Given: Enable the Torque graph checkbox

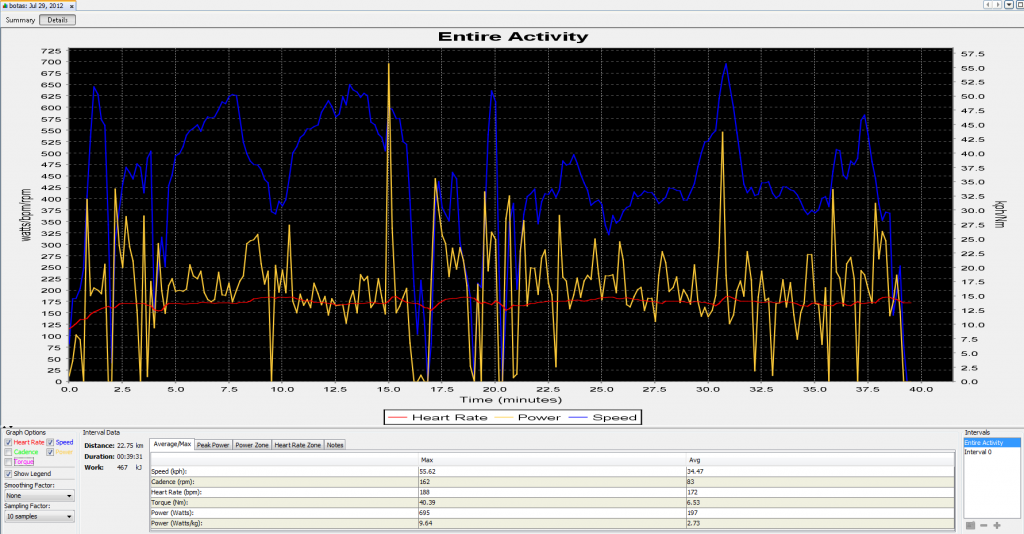Looking at the screenshot, I should (x=8, y=462).
